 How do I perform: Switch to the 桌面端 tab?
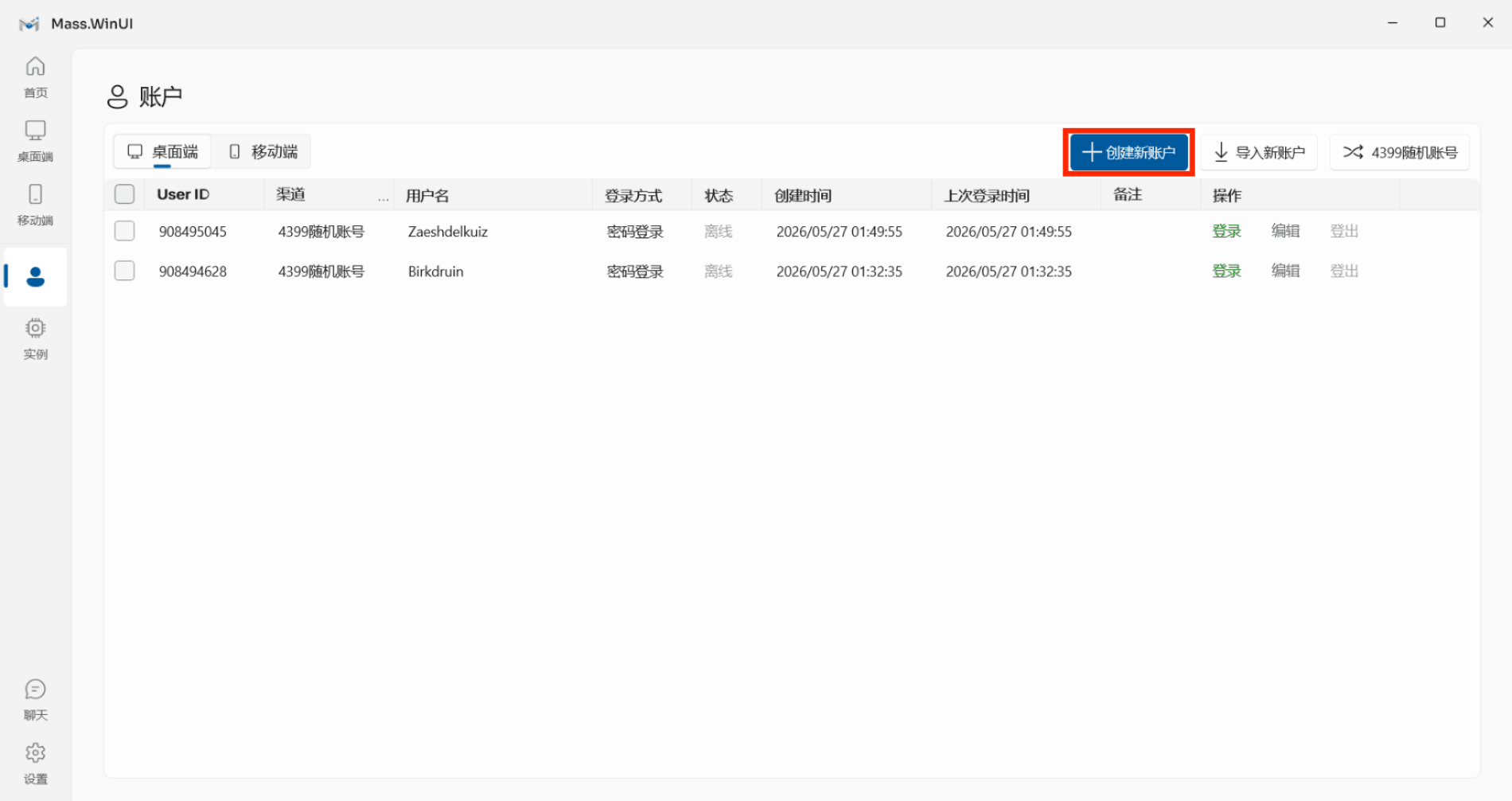click(x=162, y=151)
